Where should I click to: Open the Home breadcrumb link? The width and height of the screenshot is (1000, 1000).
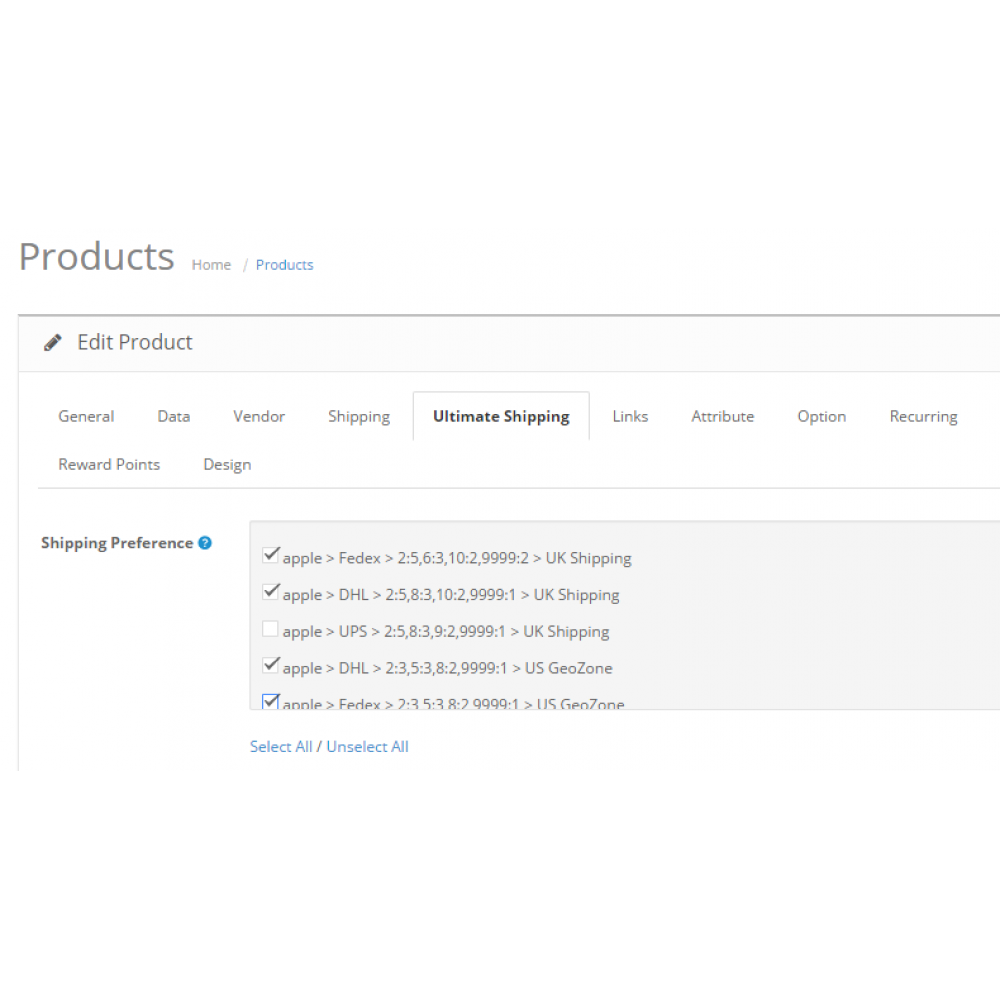point(211,264)
